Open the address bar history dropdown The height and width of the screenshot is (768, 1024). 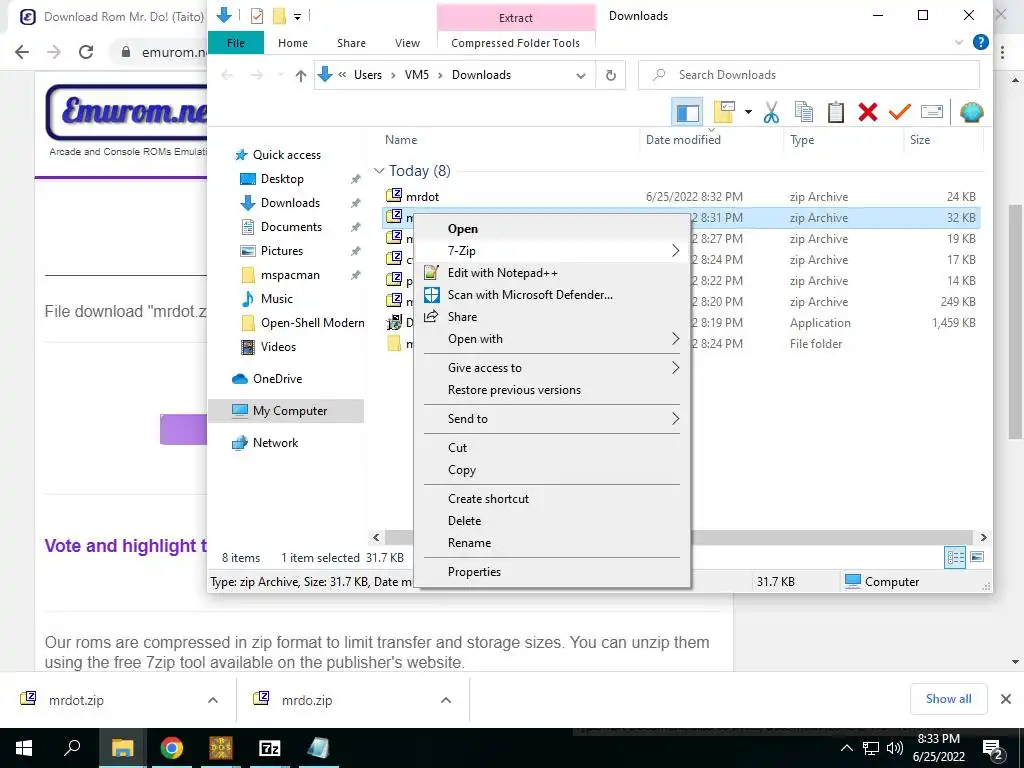pyautogui.click(x=581, y=75)
